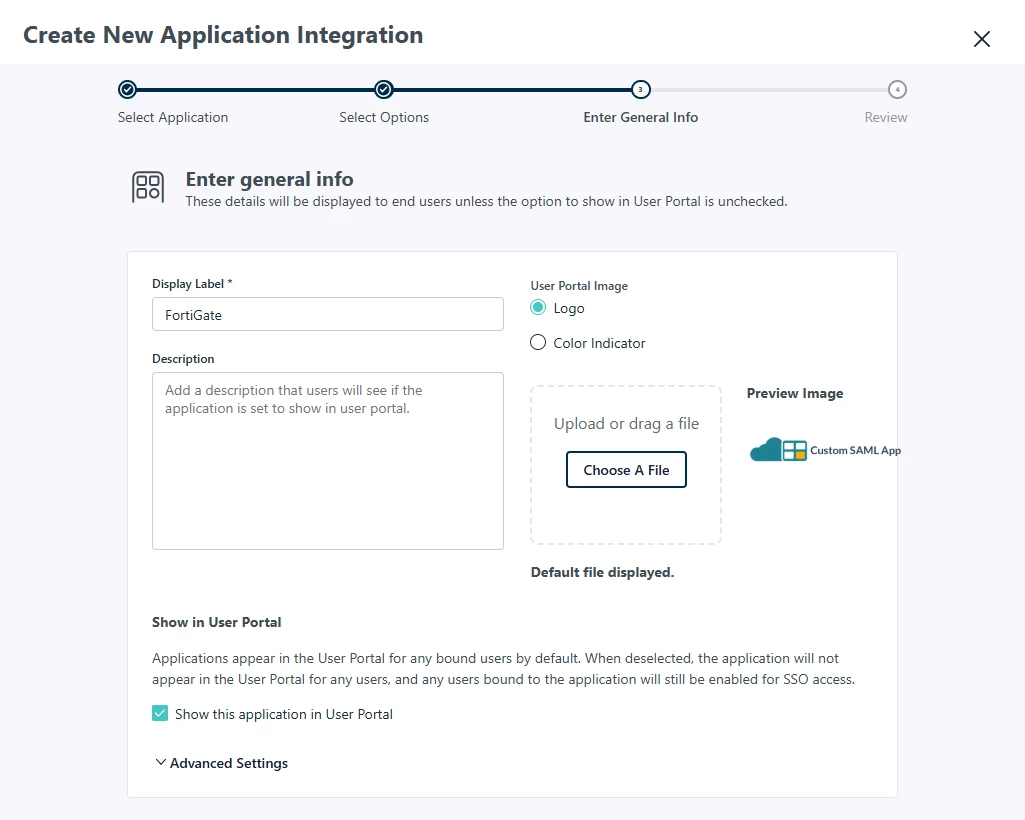
Task: Click into the Description text area
Action: (x=328, y=461)
